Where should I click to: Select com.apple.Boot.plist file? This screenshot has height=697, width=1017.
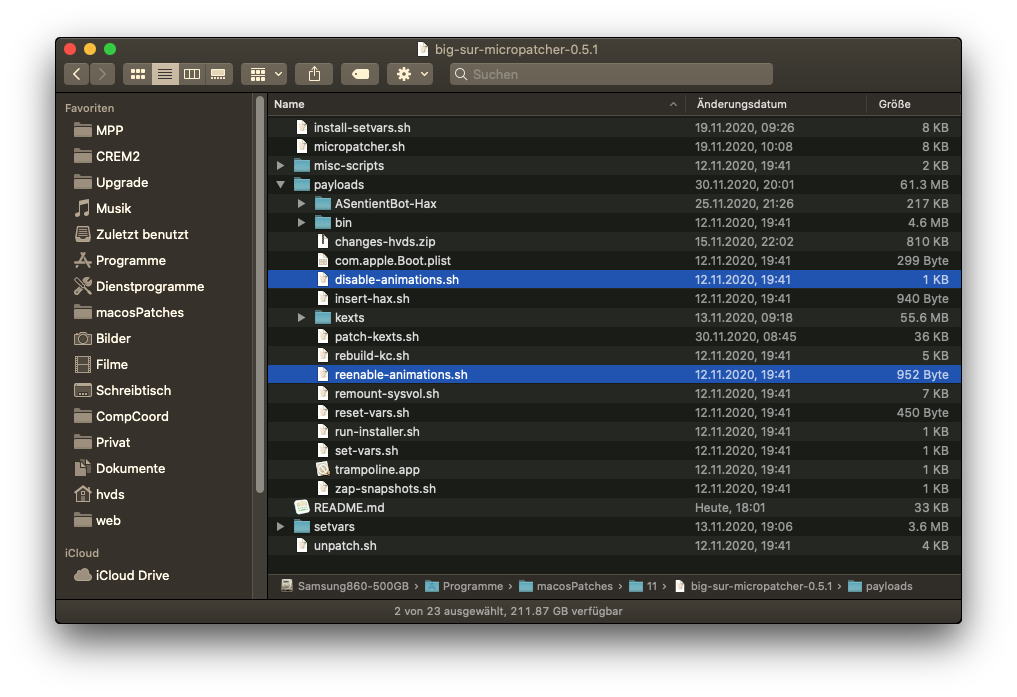tap(614, 260)
